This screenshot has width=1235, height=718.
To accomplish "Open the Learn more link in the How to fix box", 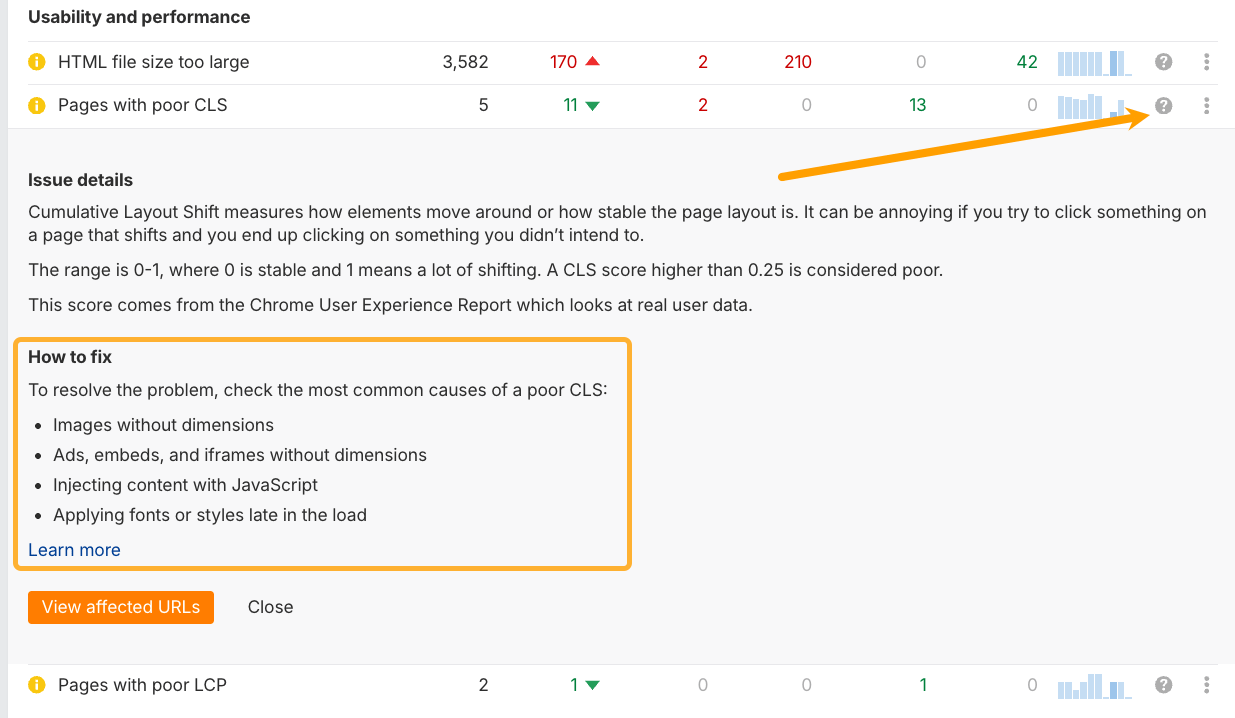I will pyautogui.click(x=74, y=549).
